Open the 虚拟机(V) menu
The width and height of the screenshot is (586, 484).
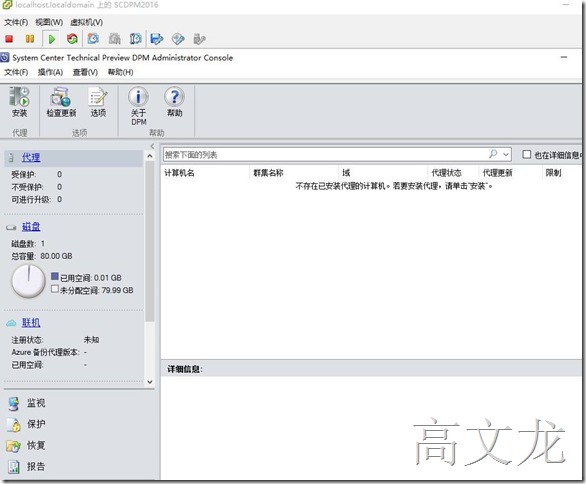point(86,22)
